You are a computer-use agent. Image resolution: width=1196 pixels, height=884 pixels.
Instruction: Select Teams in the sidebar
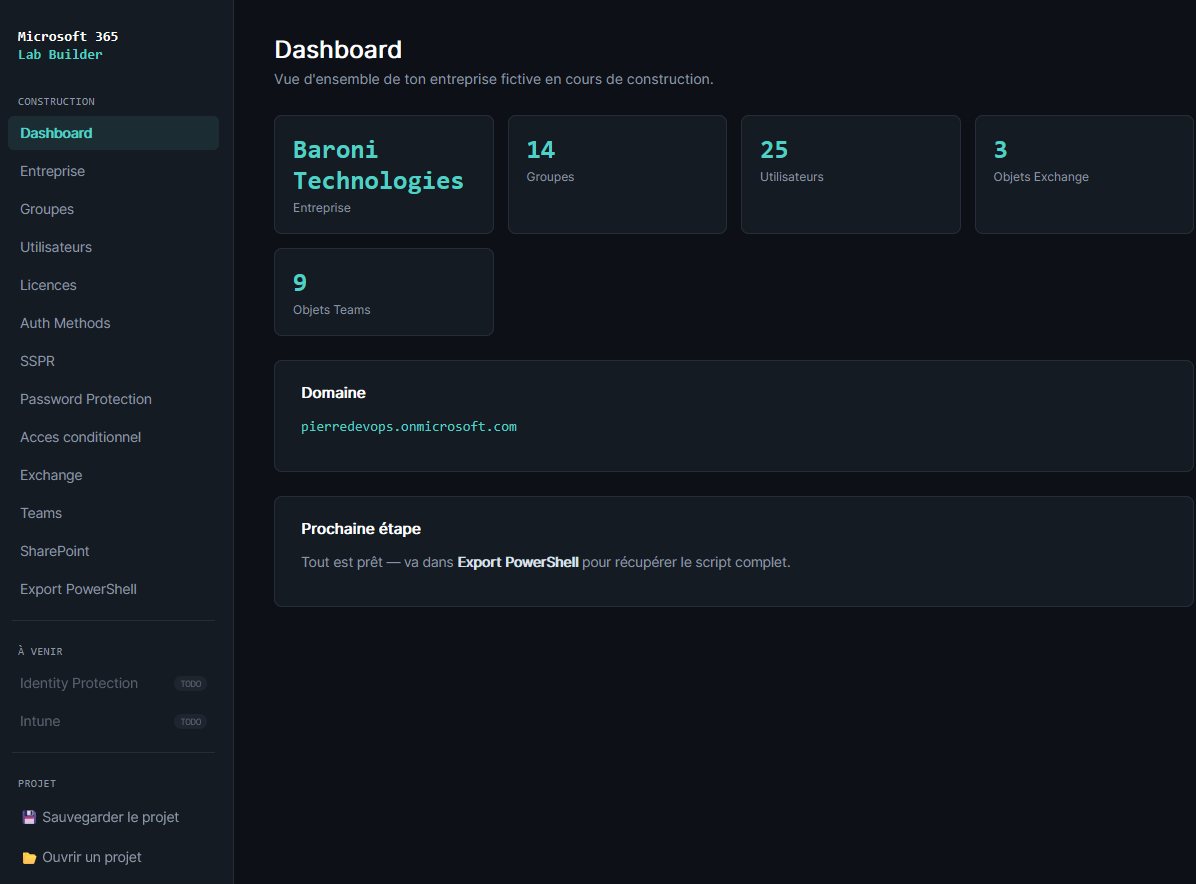114,513
